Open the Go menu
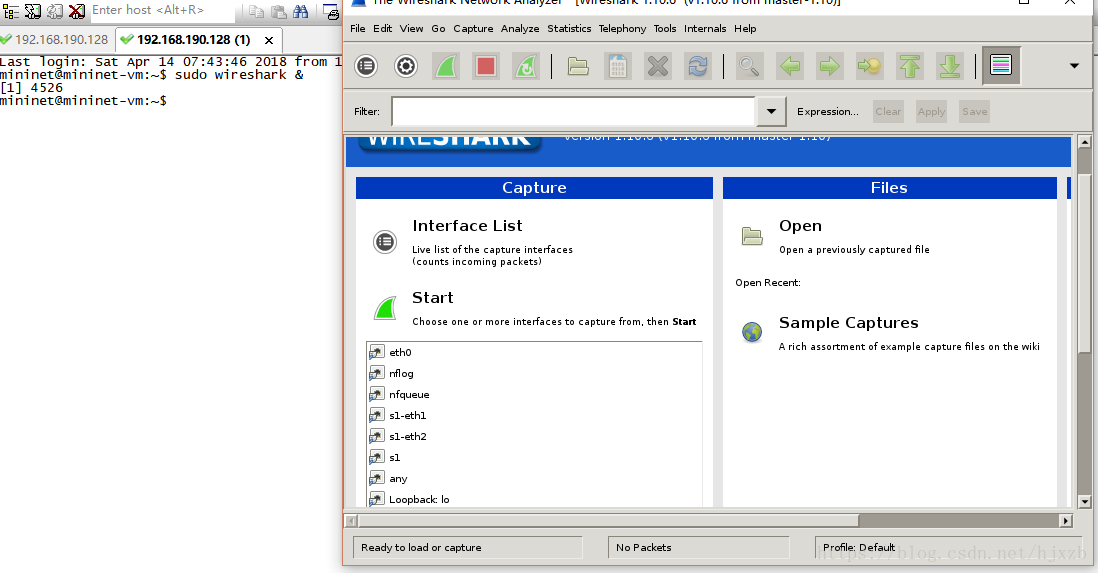Viewport: 1098px width, 573px height. tap(438, 29)
